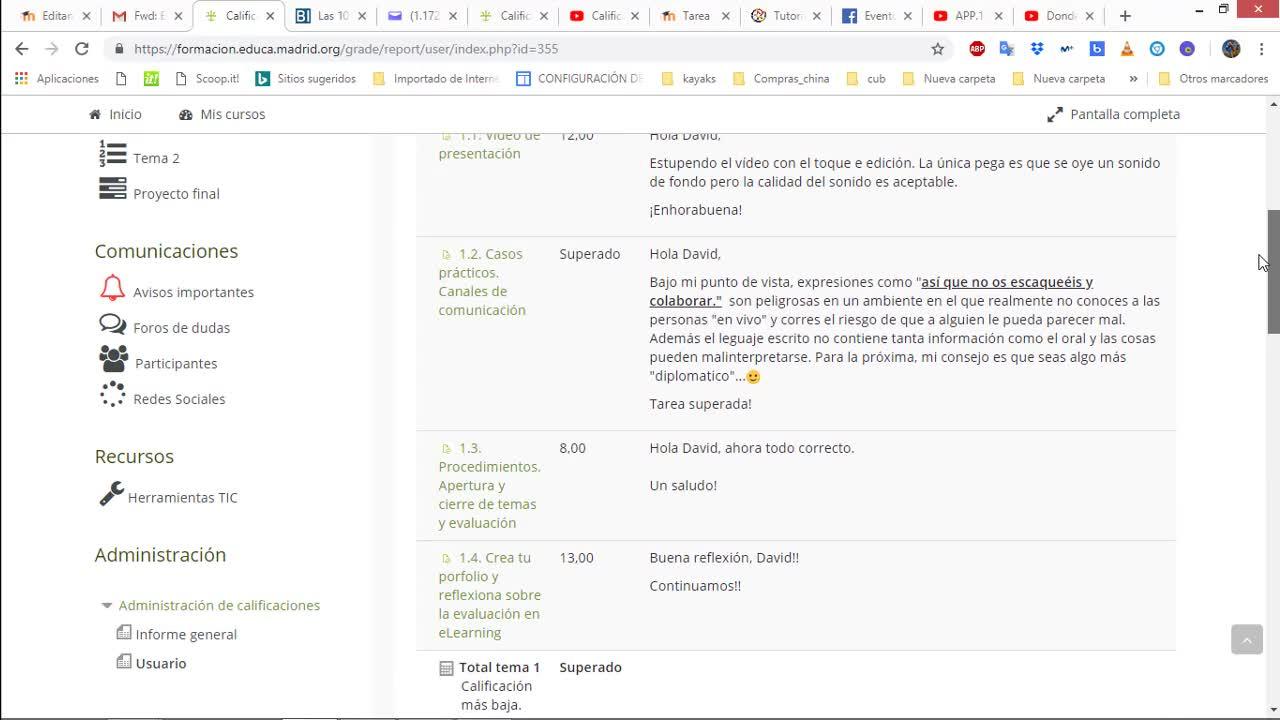
Task: Close the Tutor tab
Action: [x=818, y=16]
